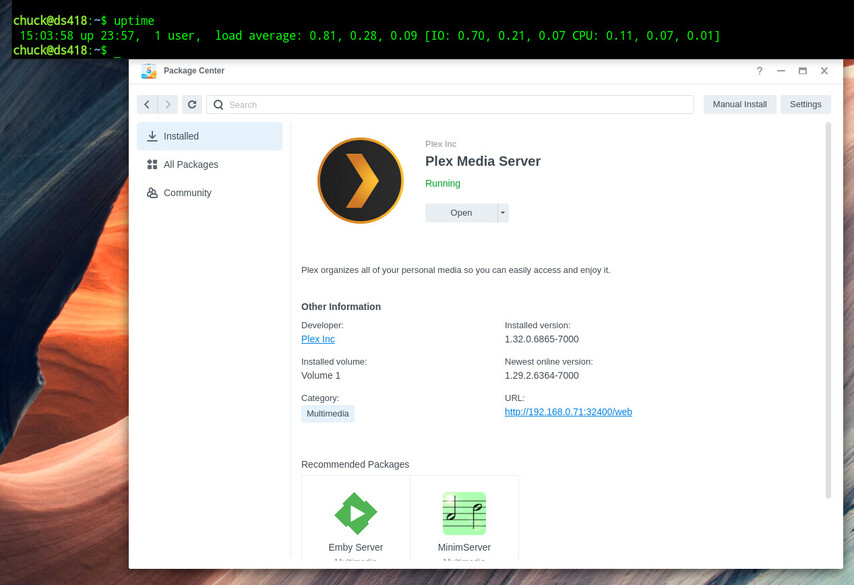Click the Recommended Packages heading
This screenshot has height=585, width=854.
coord(355,465)
